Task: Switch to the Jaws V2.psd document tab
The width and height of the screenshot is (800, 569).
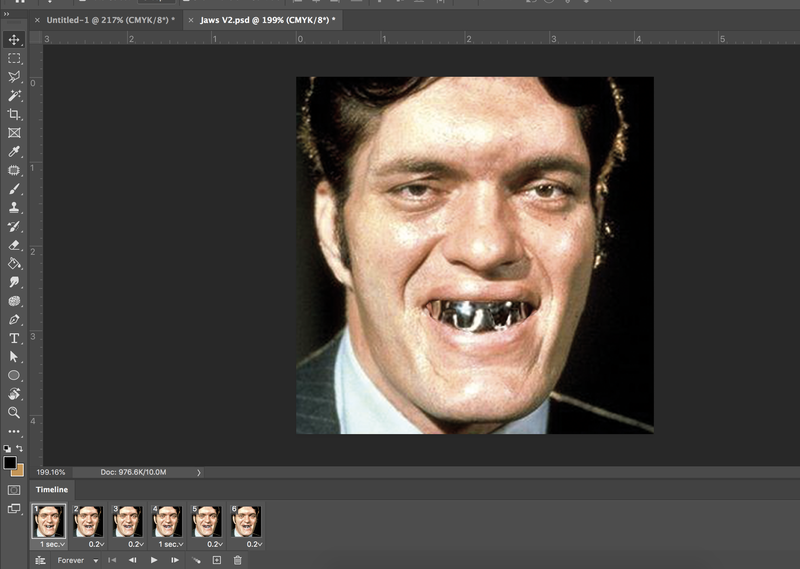Action: (x=267, y=20)
